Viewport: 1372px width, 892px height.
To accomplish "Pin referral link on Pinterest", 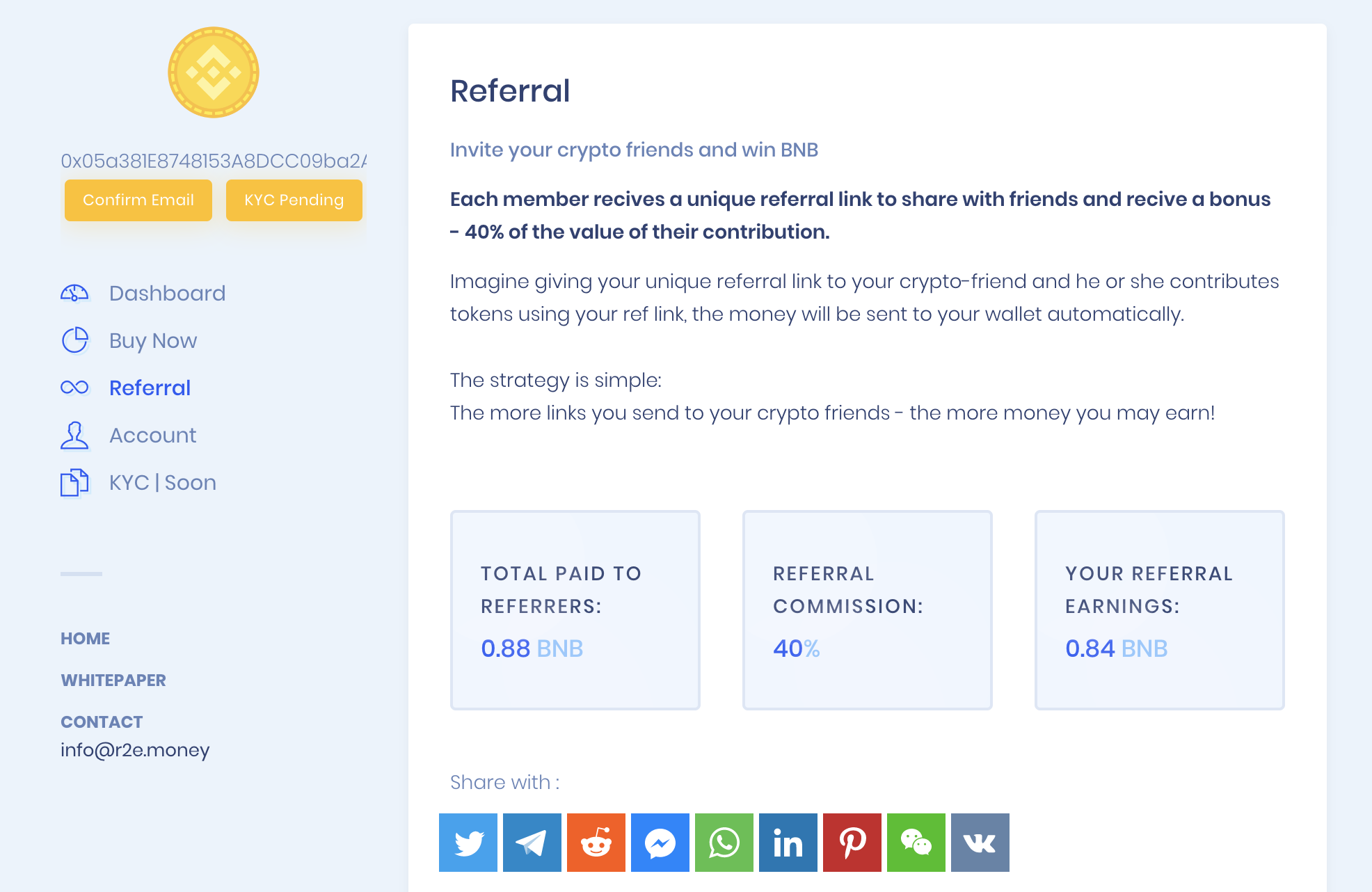I will tap(852, 843).
